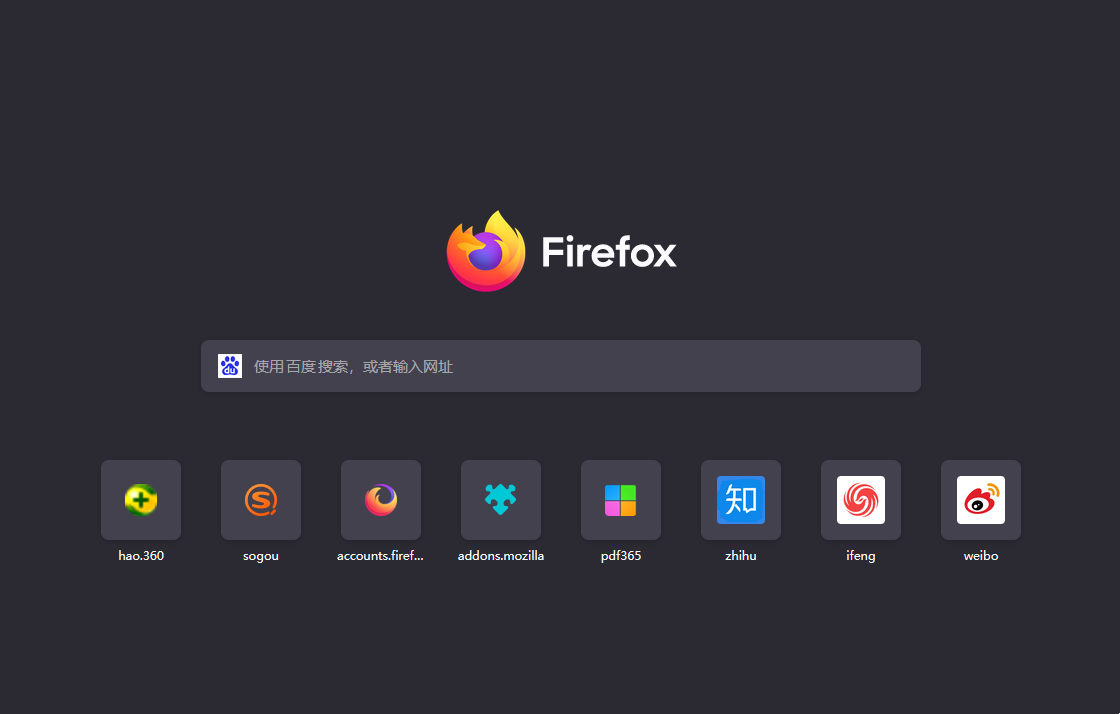Click the "weibo" label text
The image size is (1120, 714).
tap(981, 555)
